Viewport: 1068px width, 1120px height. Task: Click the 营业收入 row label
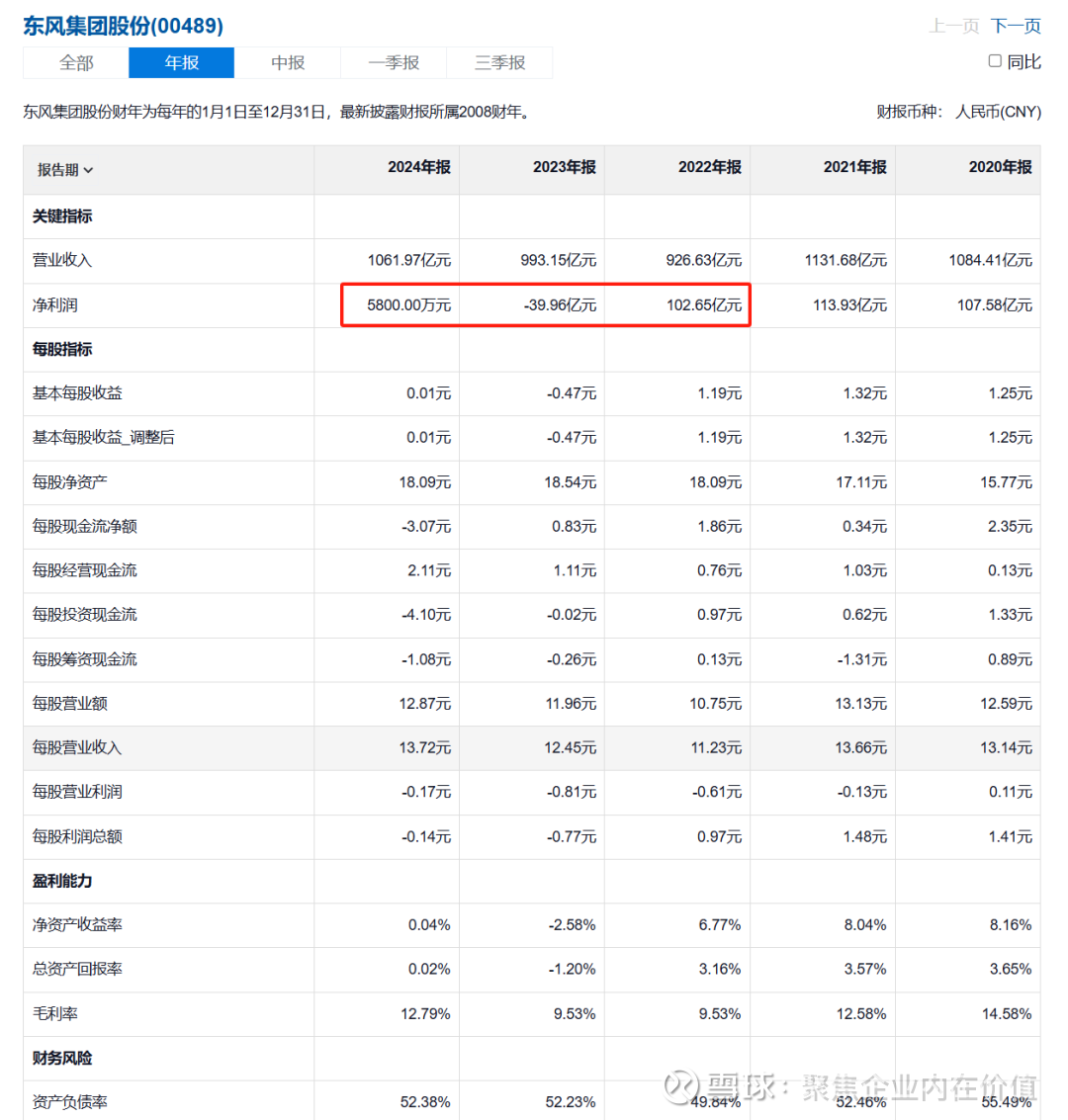tap(62, 260)
